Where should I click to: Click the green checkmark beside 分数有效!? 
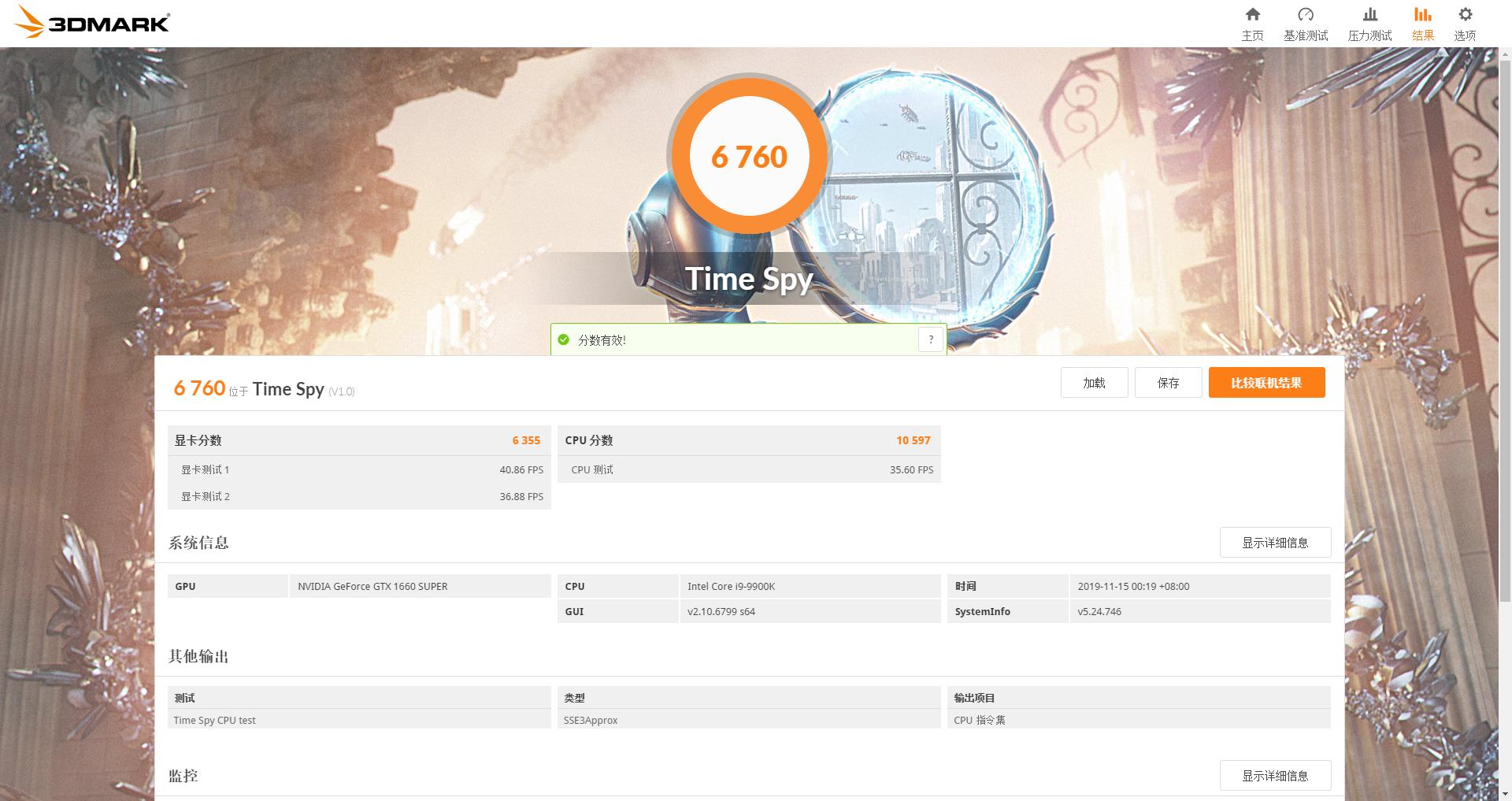(x=564, y=339)
